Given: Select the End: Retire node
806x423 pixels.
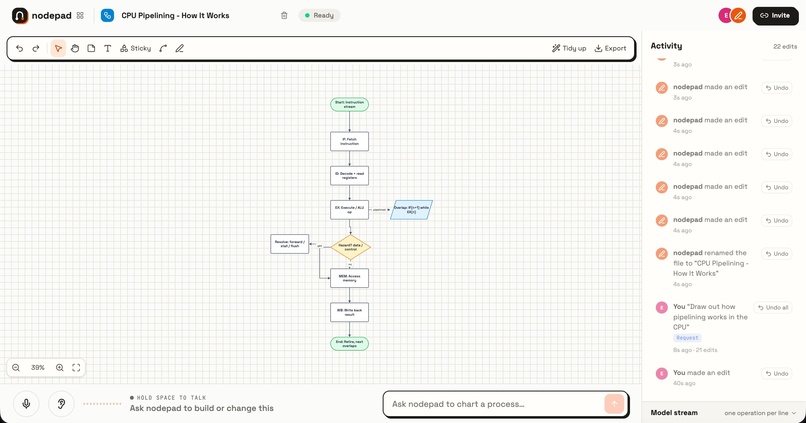Looking at the screenshot, I should point(350,344).
